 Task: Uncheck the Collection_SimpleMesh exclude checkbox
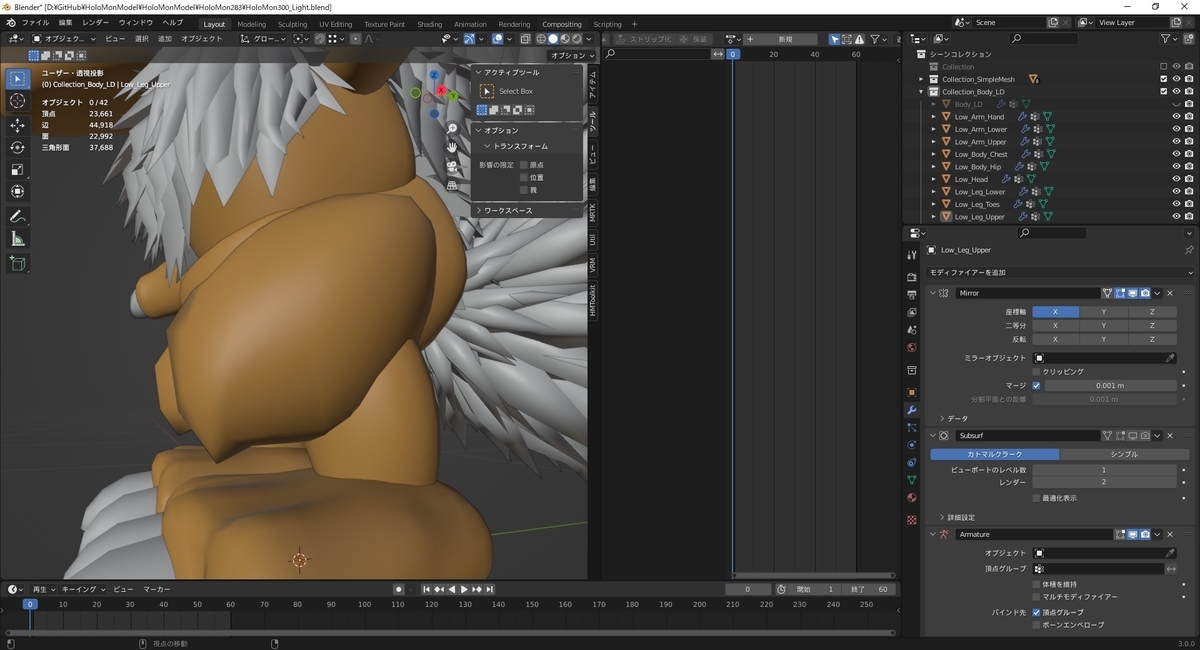click(x=1163, y=79)
